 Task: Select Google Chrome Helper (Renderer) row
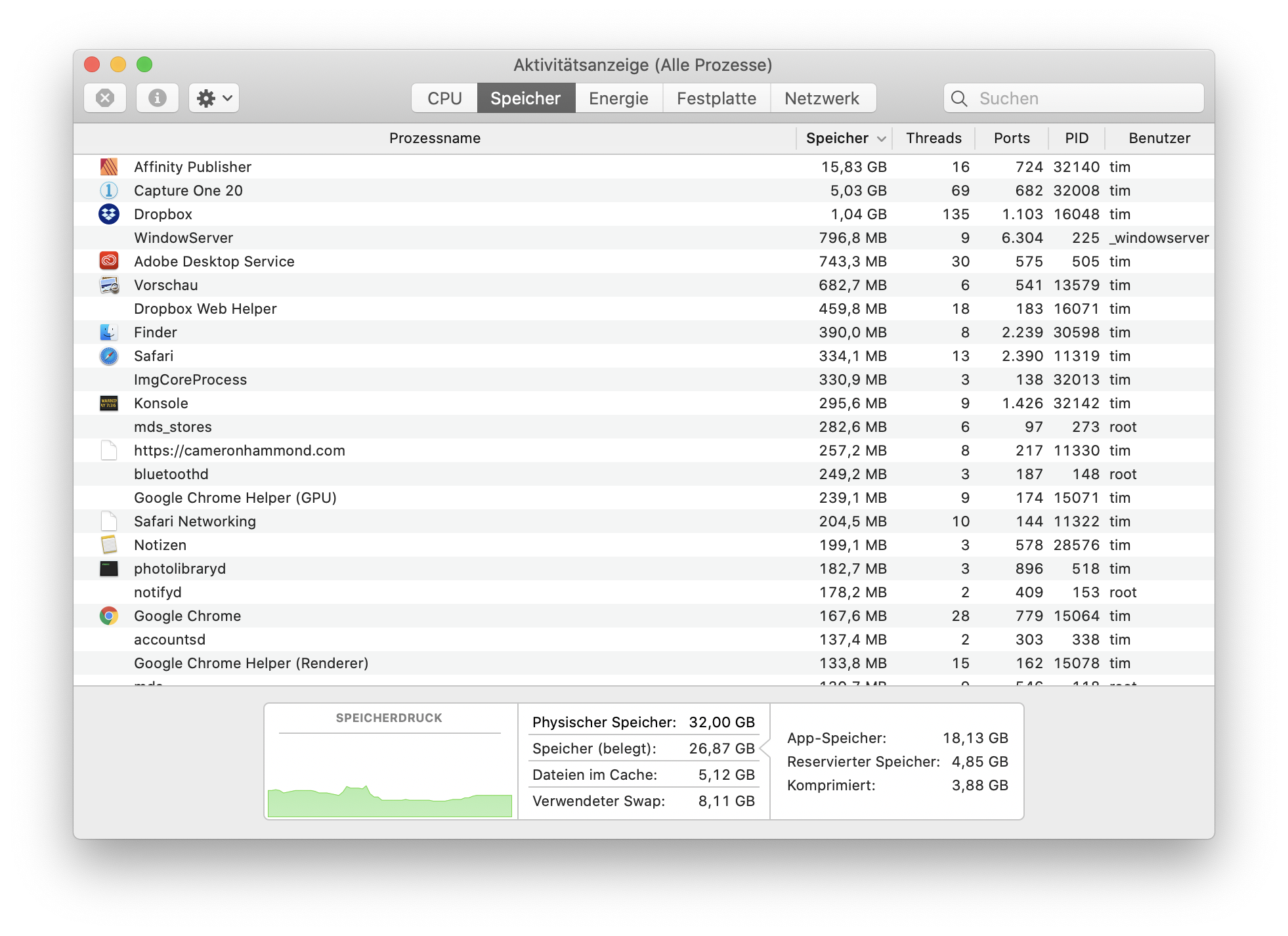644,663
